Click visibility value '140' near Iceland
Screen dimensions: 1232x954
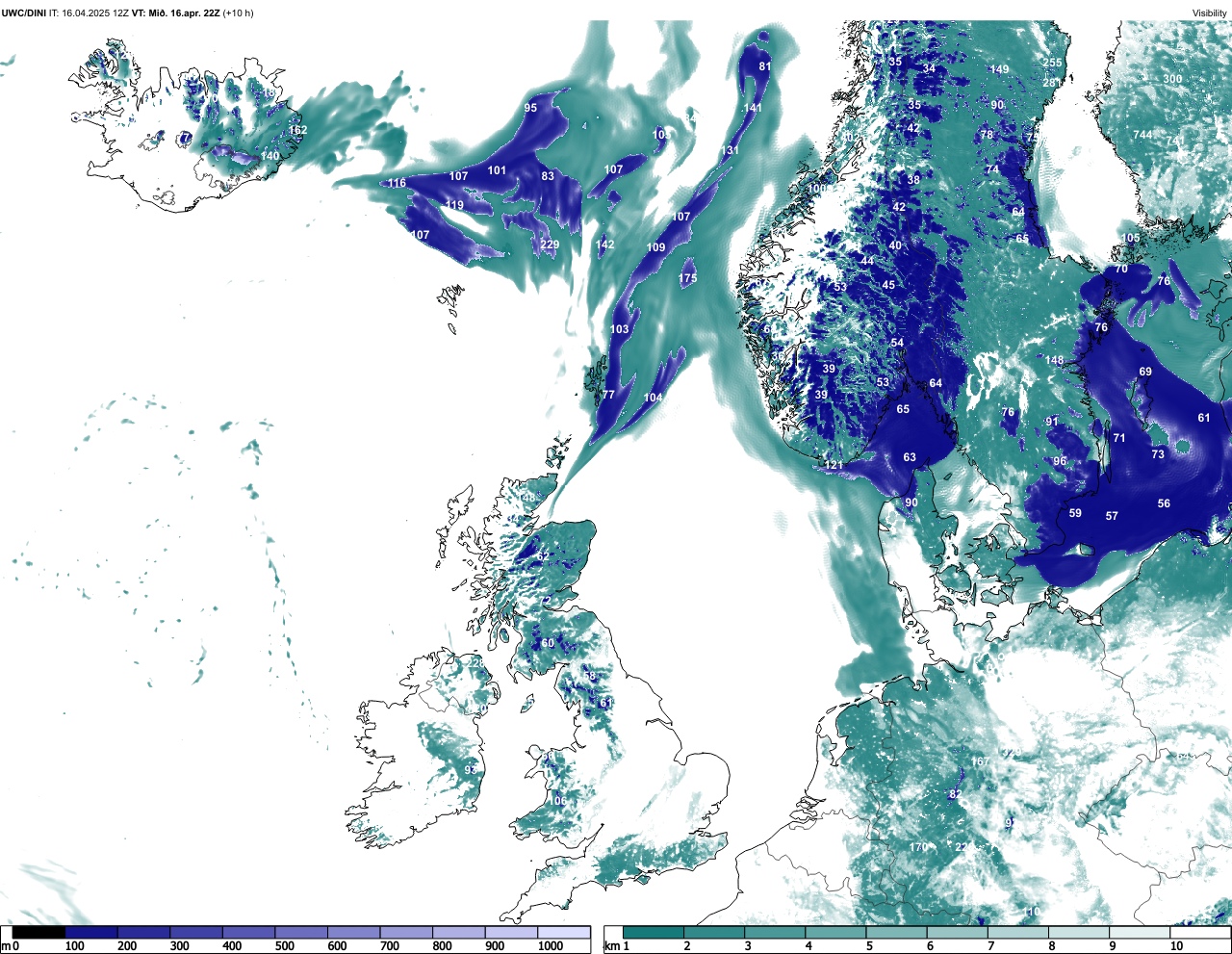tap(269, 156)
